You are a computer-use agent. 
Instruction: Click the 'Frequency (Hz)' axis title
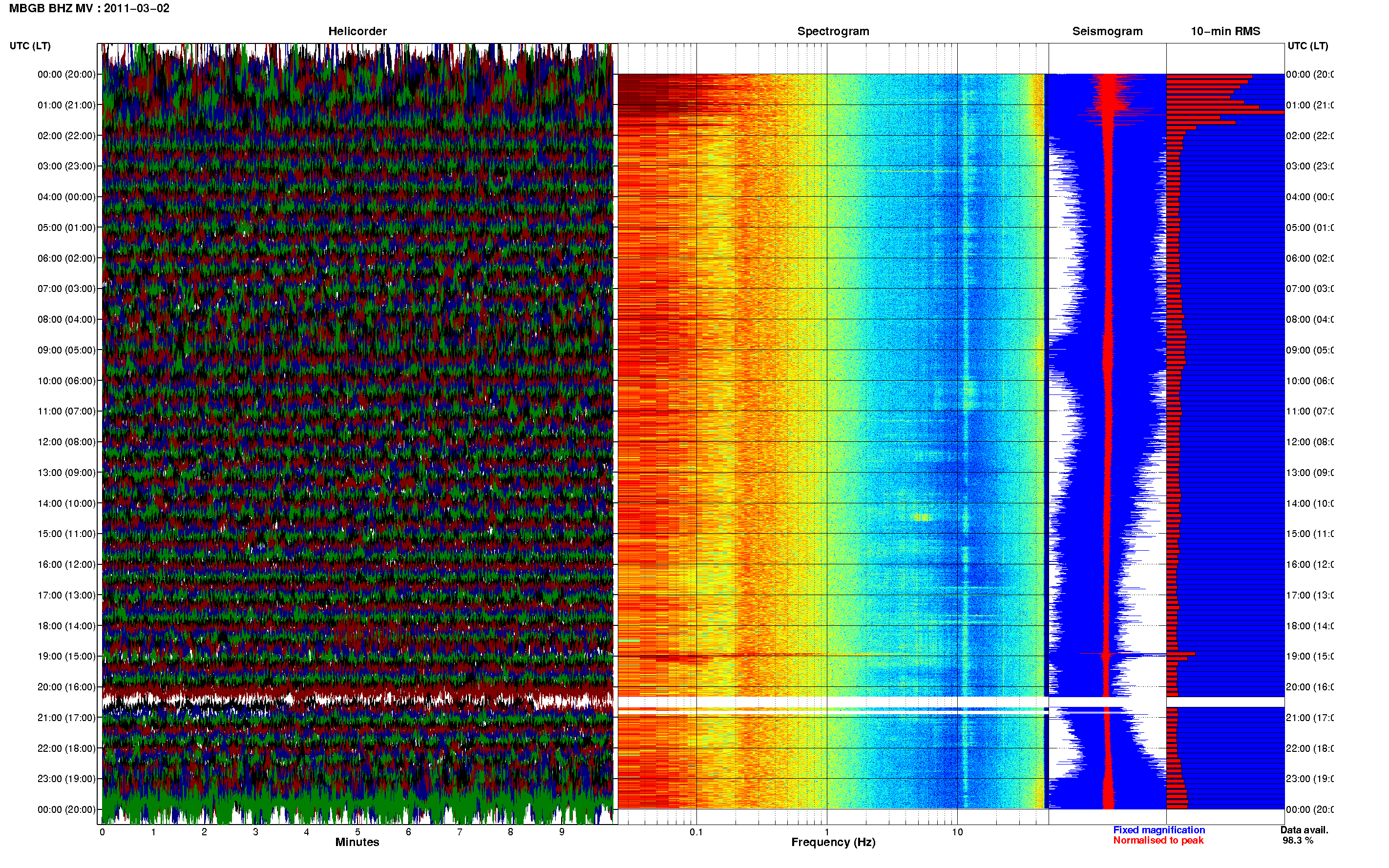pyautogui.click(x=833, y=842)
